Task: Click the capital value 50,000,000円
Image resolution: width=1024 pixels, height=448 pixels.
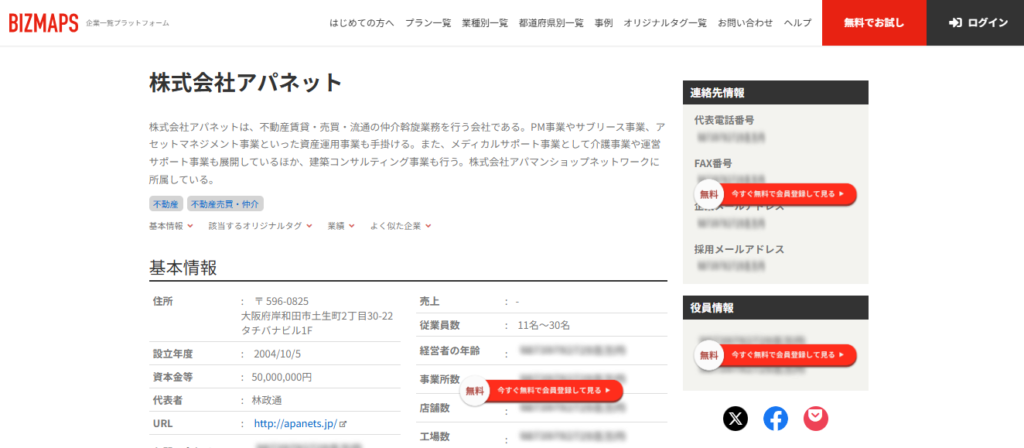Action: click(281, 377)
